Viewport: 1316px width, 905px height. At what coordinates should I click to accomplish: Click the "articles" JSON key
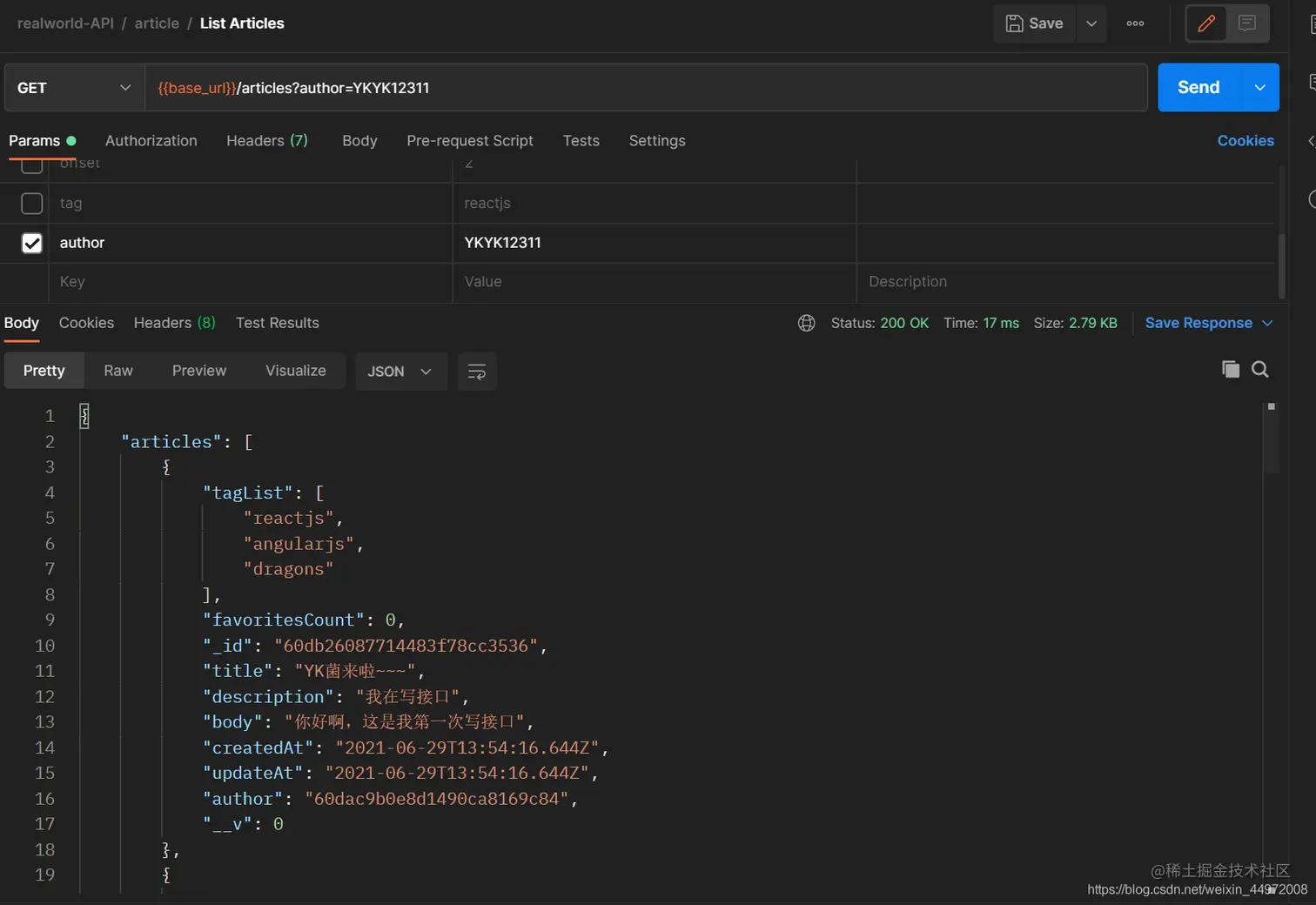tap(171, 442)
